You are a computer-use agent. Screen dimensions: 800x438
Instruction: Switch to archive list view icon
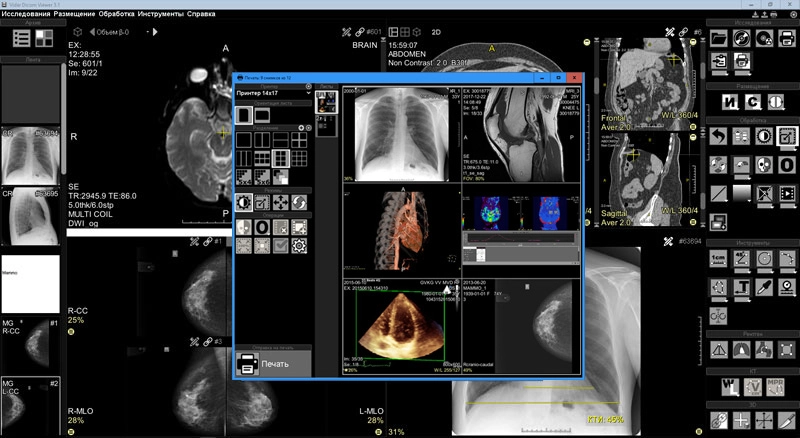click(x=22, y=38)
